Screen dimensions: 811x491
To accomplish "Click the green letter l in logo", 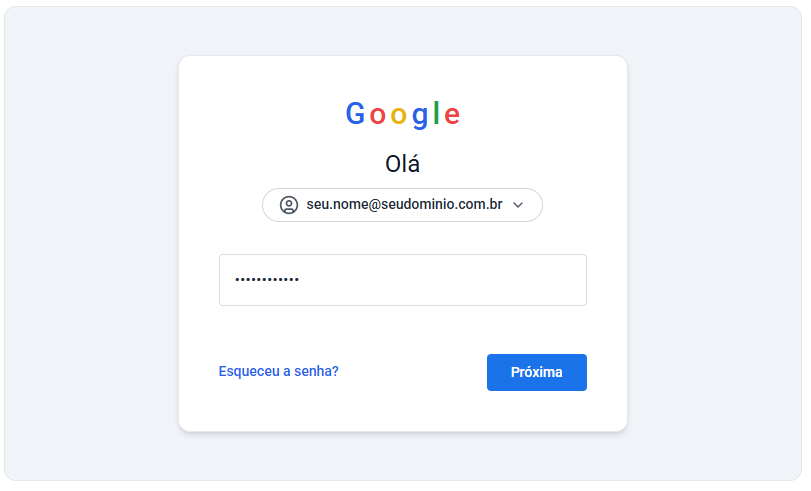I will coord(436,114).
